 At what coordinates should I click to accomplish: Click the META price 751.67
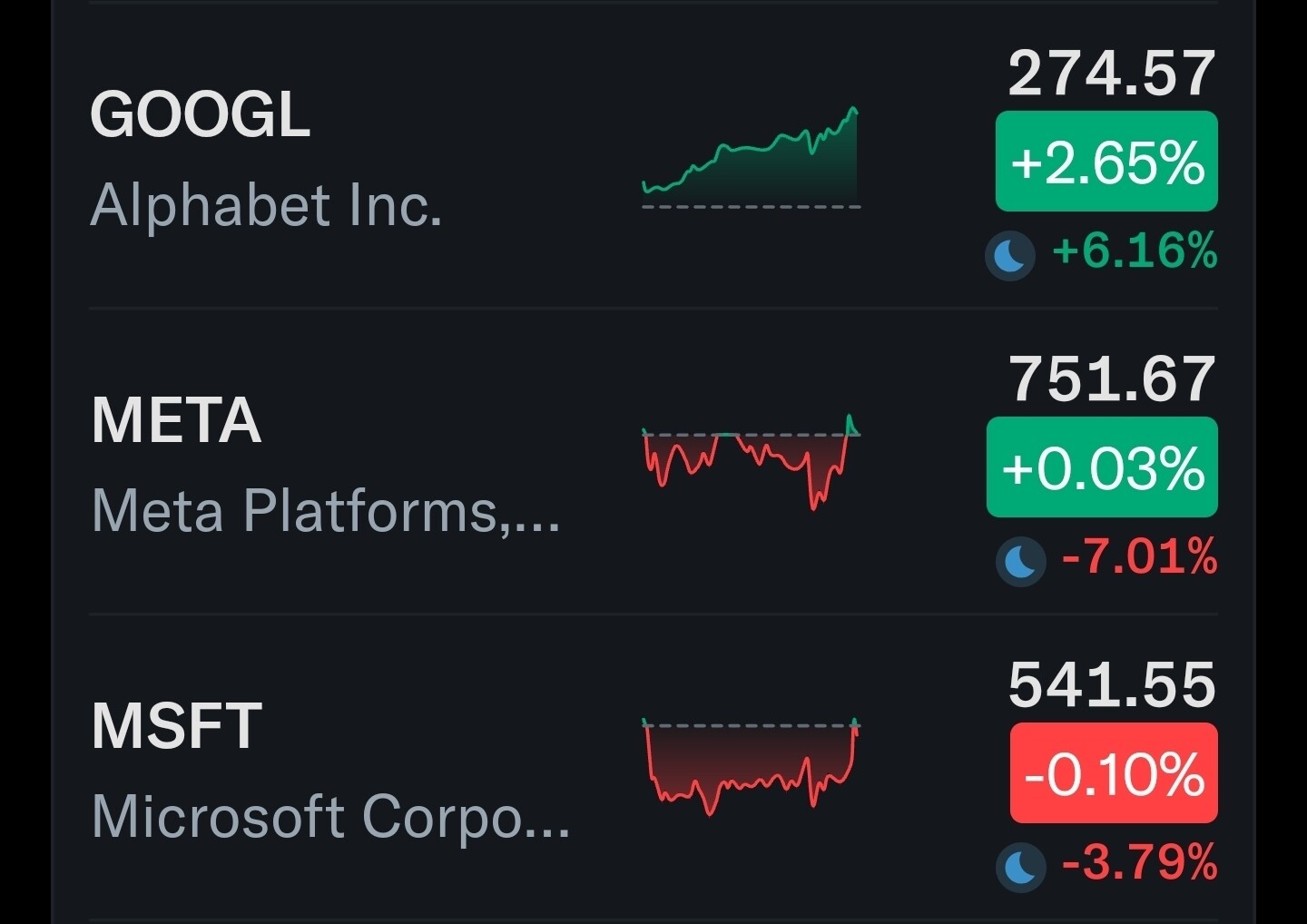point(1112,379)
